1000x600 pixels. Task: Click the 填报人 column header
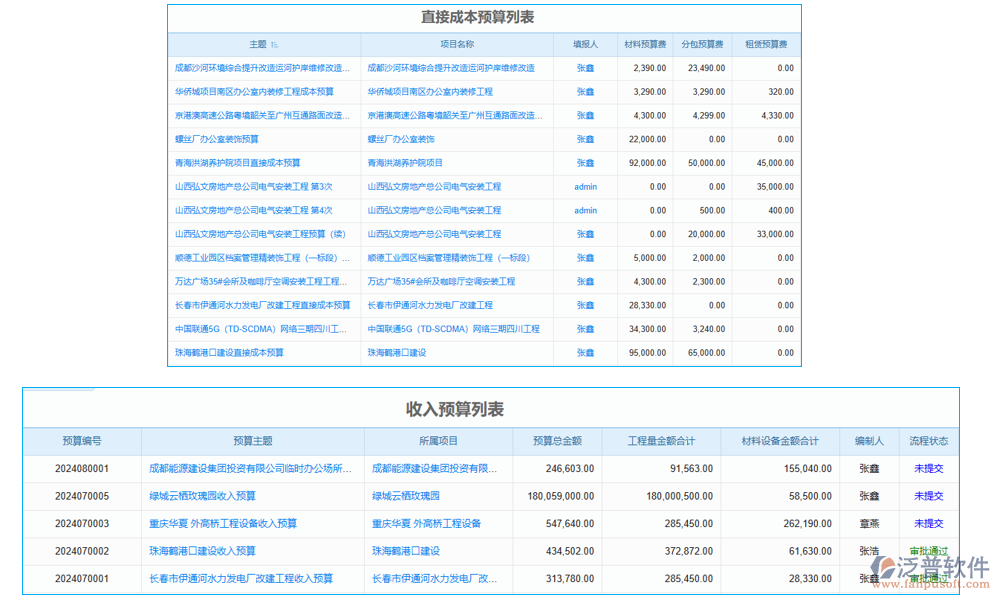[x=584, y=44]
